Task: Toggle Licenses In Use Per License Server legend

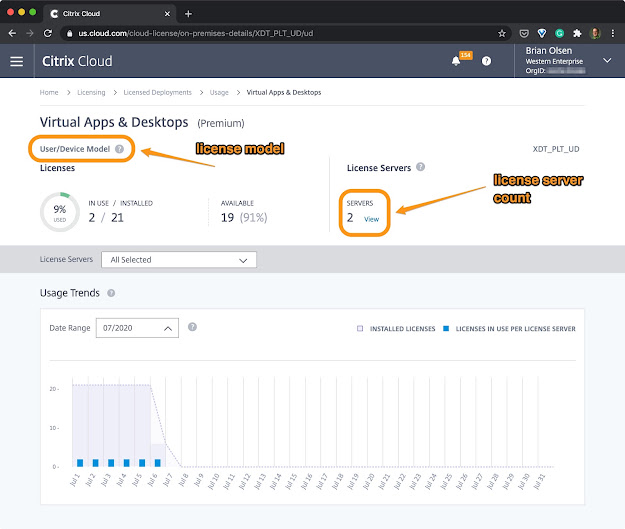Action: (x=509, y=328)
